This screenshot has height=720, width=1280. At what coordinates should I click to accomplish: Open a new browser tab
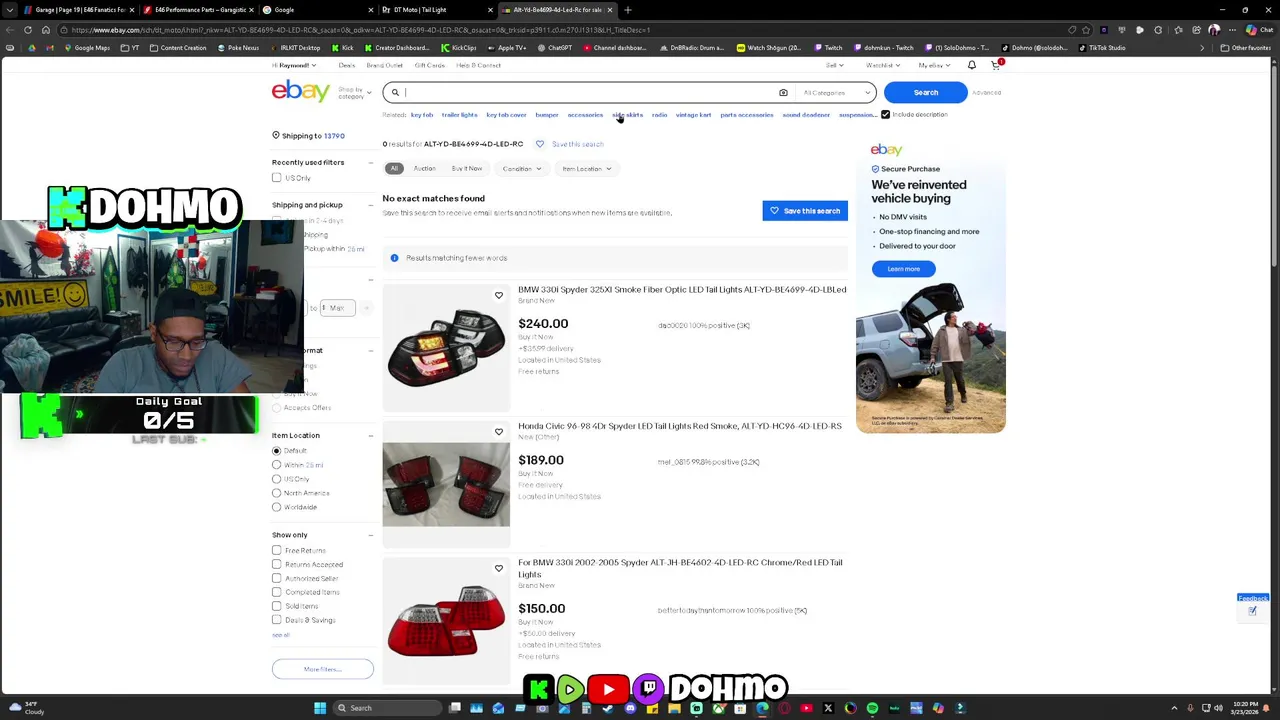tap(627, 10)
